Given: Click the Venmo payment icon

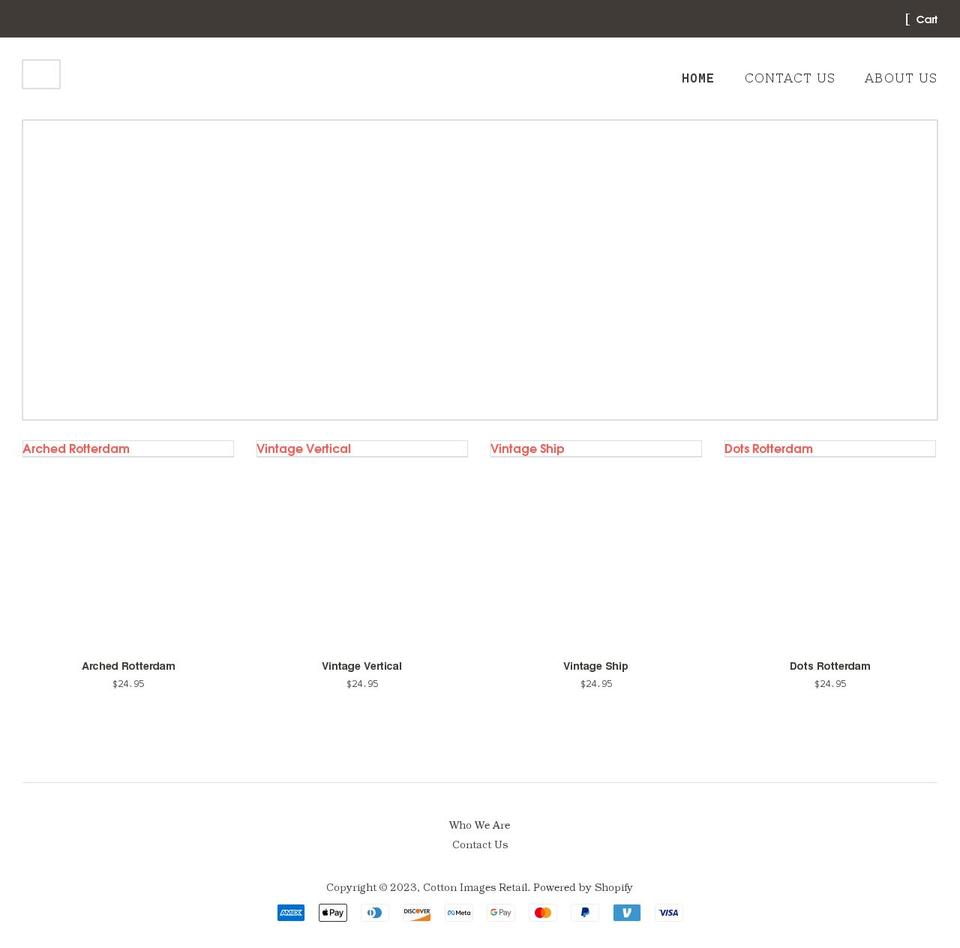Looking at the screenshot, I should pos(626,912).
